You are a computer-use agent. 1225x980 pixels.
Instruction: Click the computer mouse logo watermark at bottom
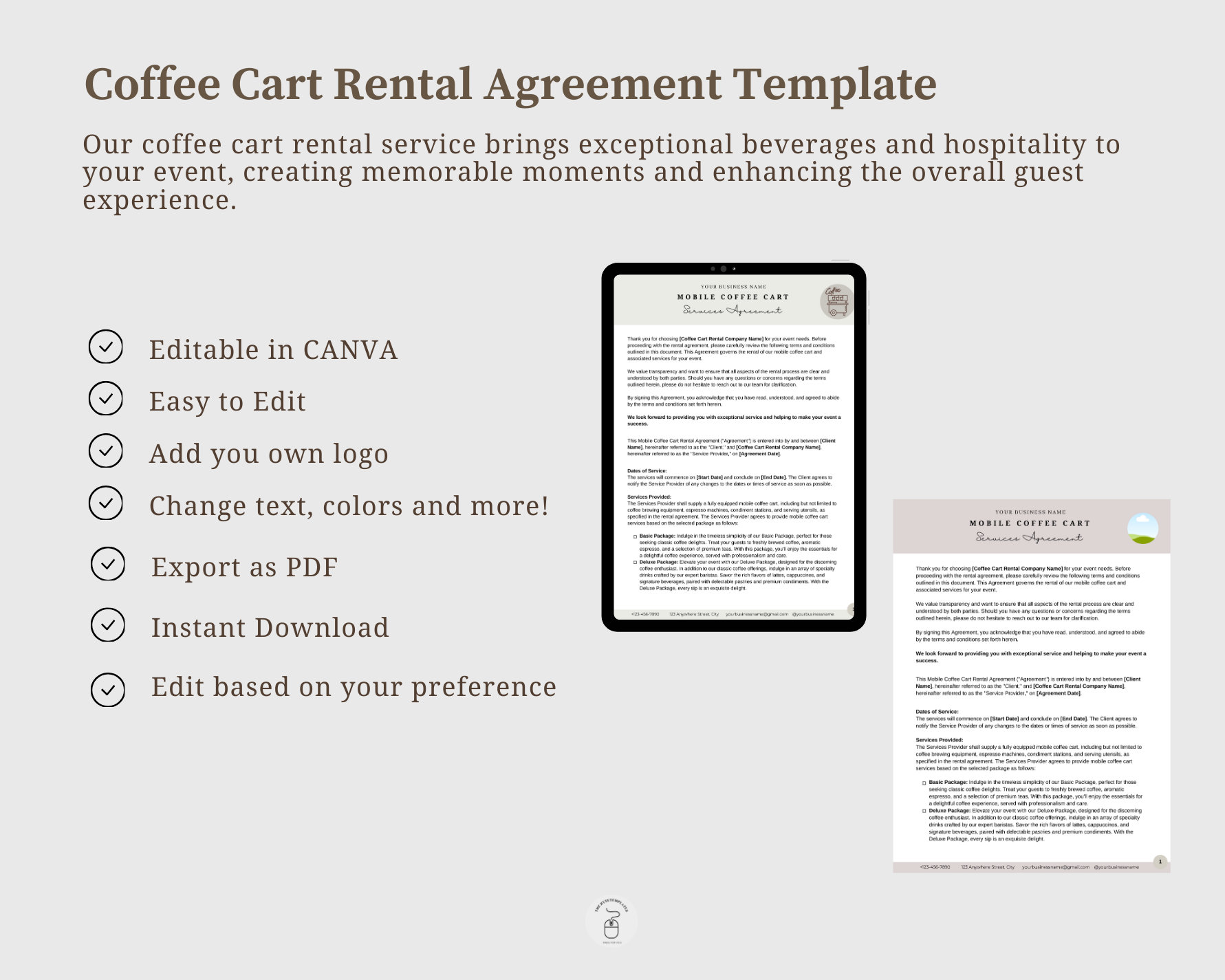coord(611,922)
